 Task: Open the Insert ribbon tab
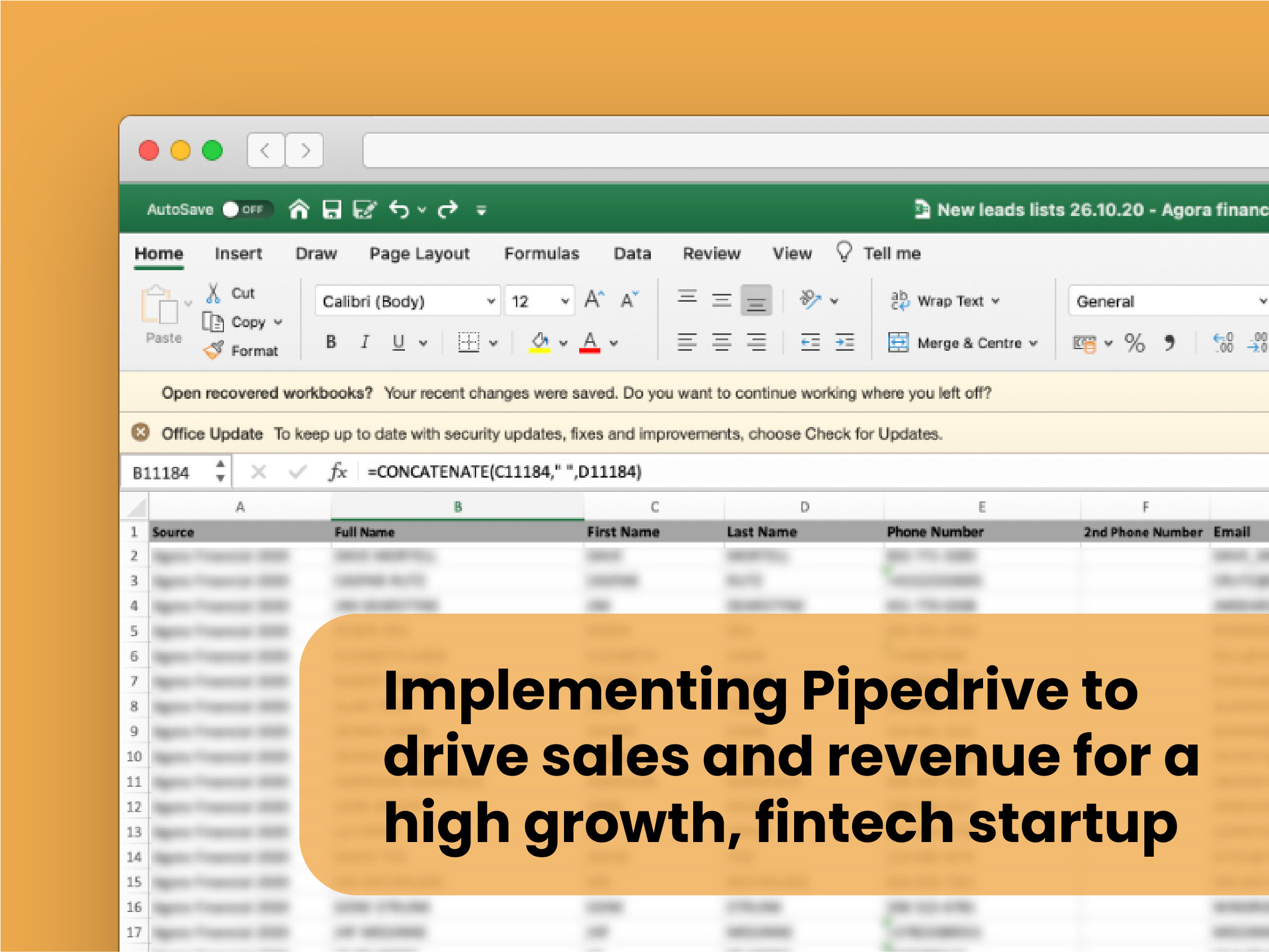[238, 254]
